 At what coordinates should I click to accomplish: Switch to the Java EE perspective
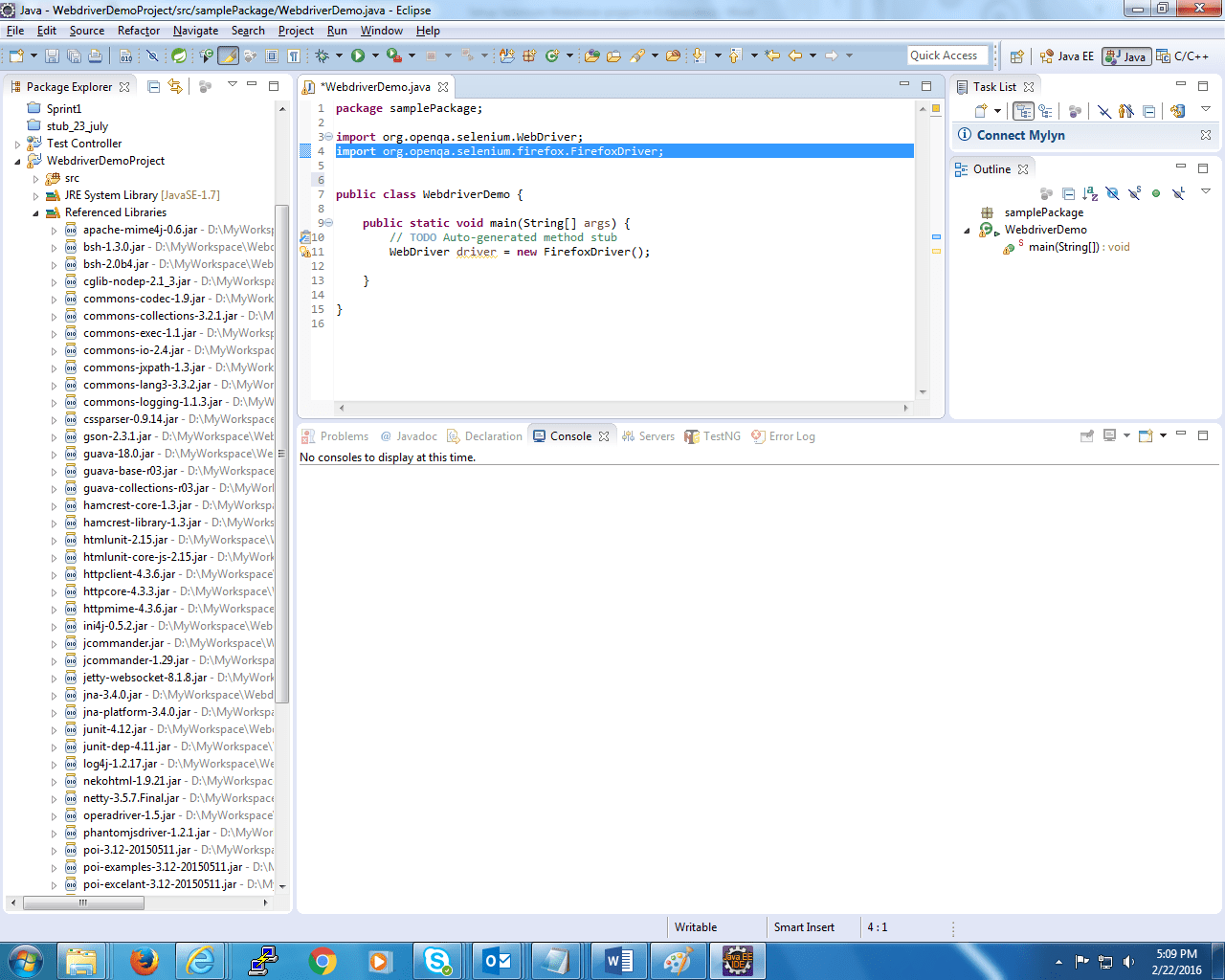point(1067,56)
